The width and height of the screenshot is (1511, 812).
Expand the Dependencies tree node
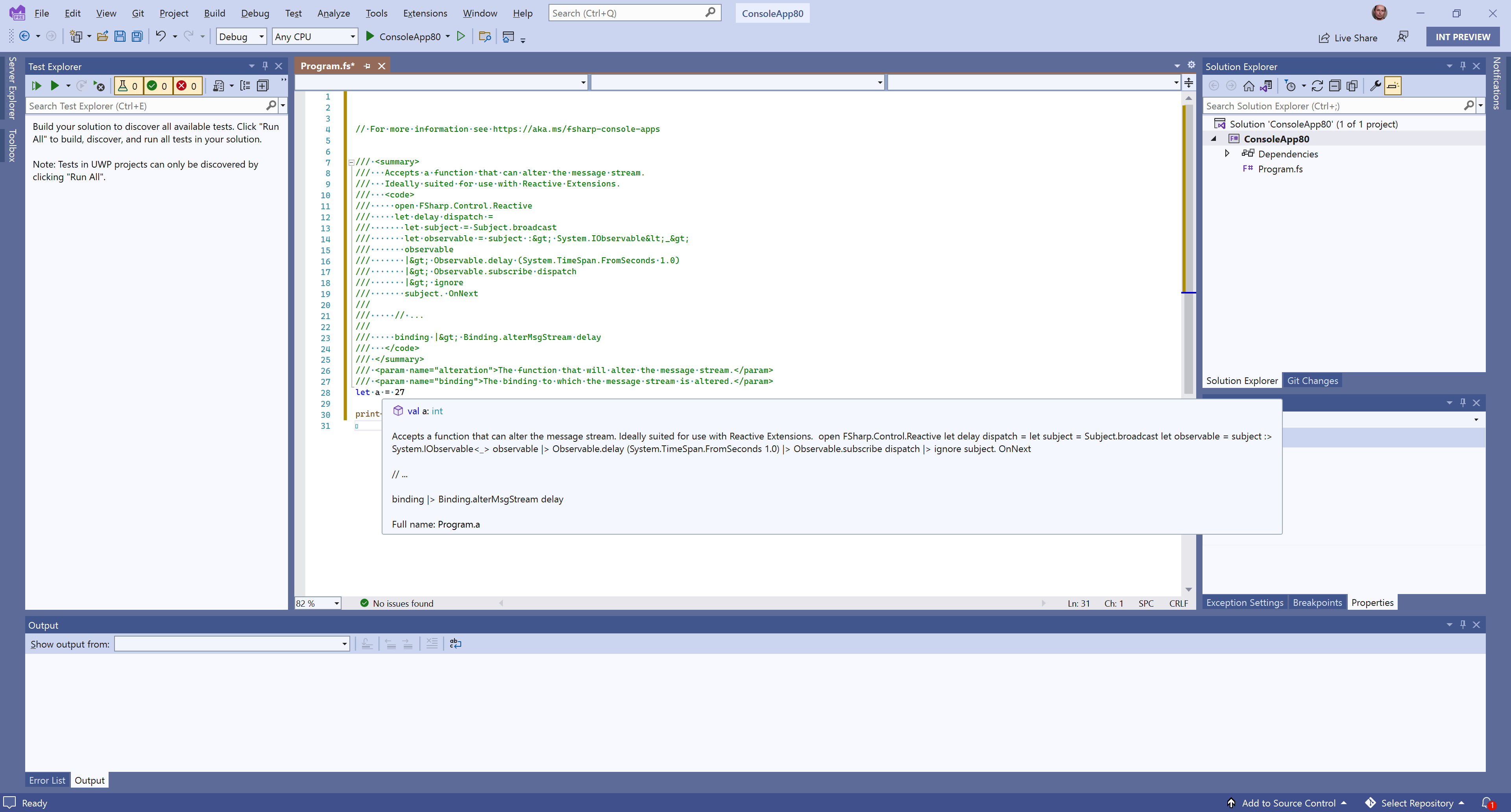coord(1227,153)
